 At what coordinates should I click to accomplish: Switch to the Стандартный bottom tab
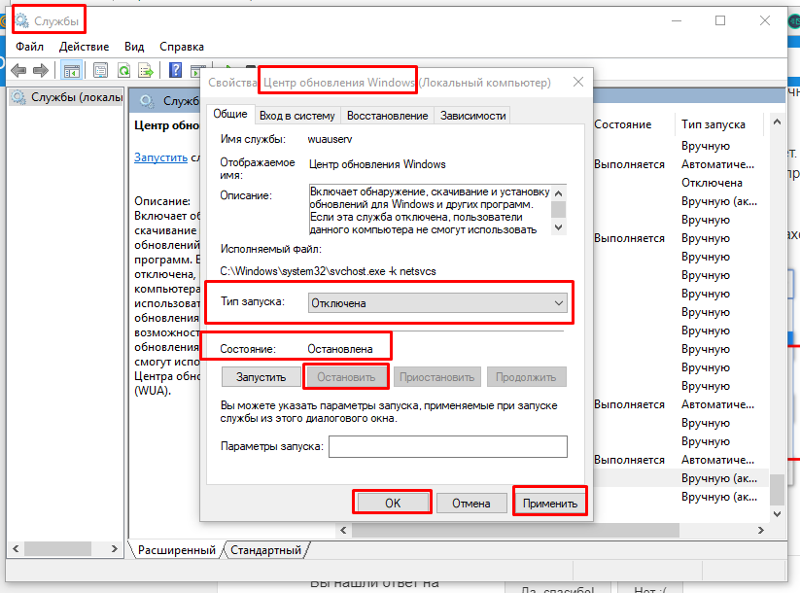(x=265, y=550)
